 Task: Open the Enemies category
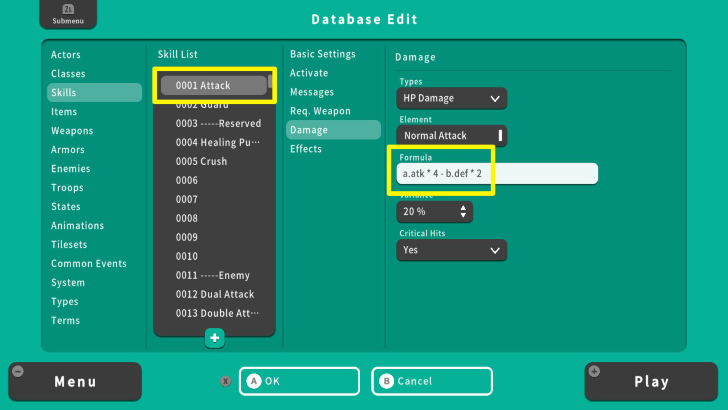[71, 169]
